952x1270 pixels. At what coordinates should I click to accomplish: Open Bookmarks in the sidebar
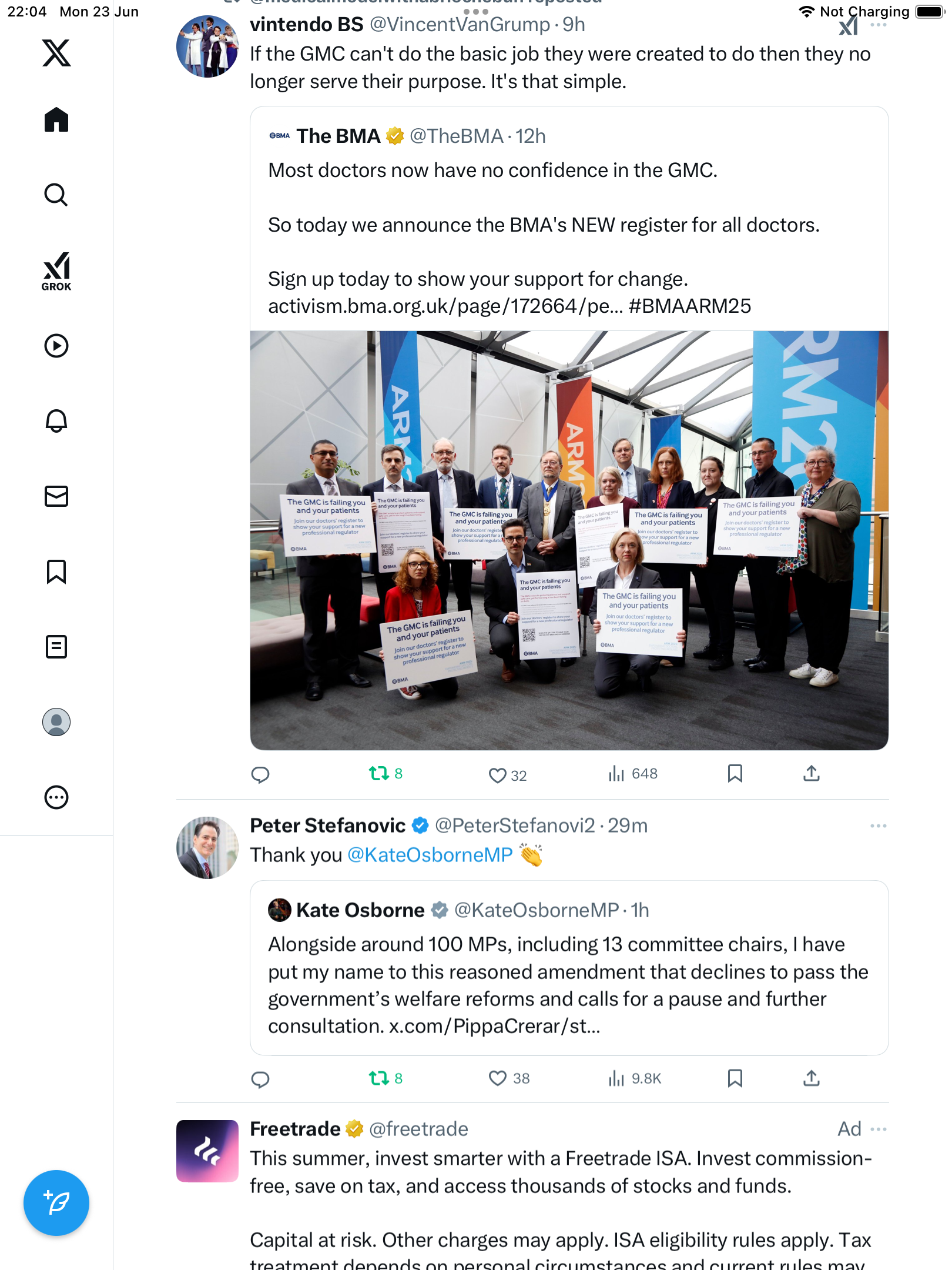56,571
